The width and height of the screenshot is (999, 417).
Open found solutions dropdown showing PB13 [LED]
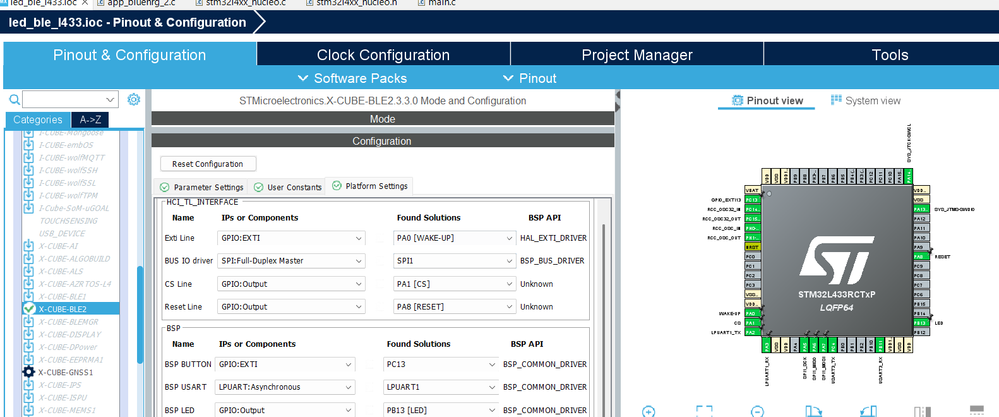(x=440, y=410)
